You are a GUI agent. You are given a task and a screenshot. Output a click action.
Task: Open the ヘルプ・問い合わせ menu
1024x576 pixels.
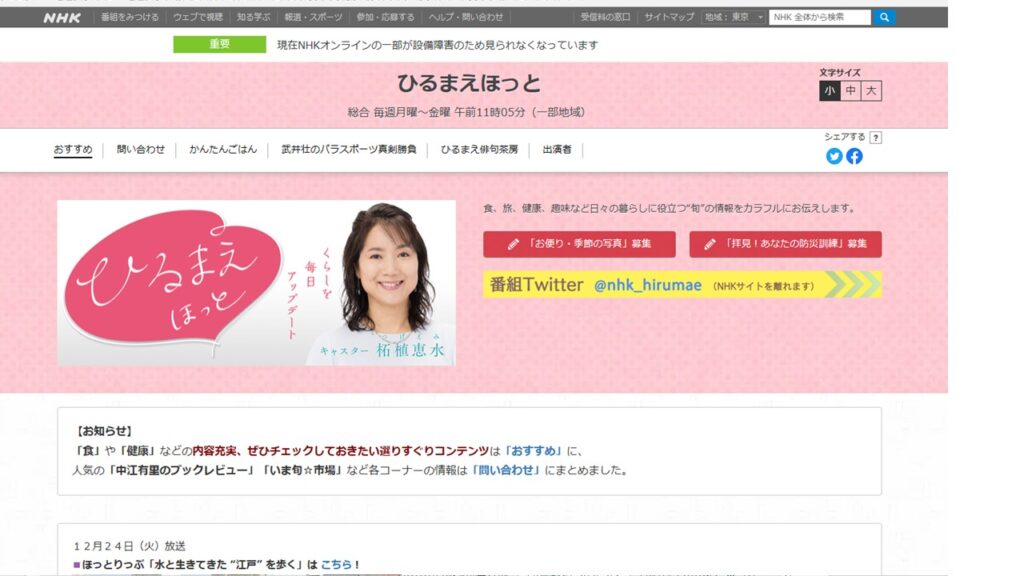[x=466, y=17]
